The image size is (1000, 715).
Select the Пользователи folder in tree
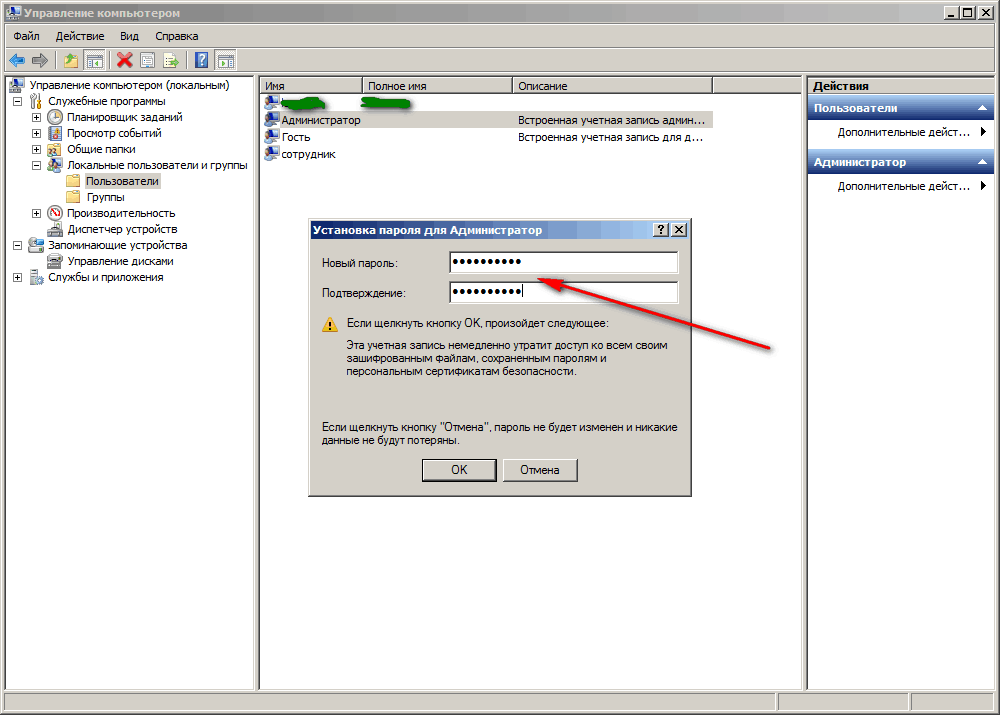point(122,181)
